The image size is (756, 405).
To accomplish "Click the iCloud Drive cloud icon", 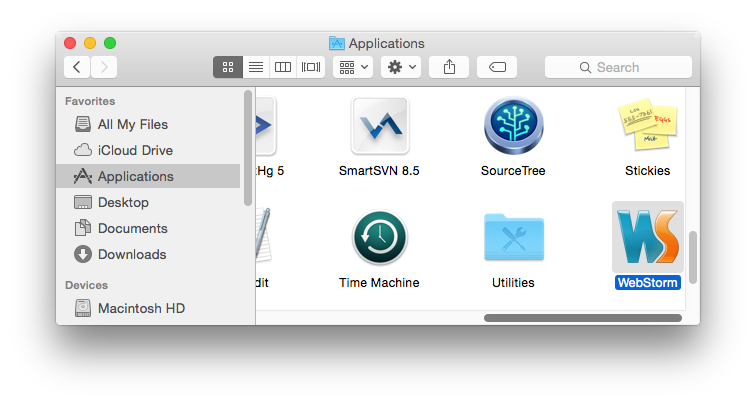I will coord(83,150).
